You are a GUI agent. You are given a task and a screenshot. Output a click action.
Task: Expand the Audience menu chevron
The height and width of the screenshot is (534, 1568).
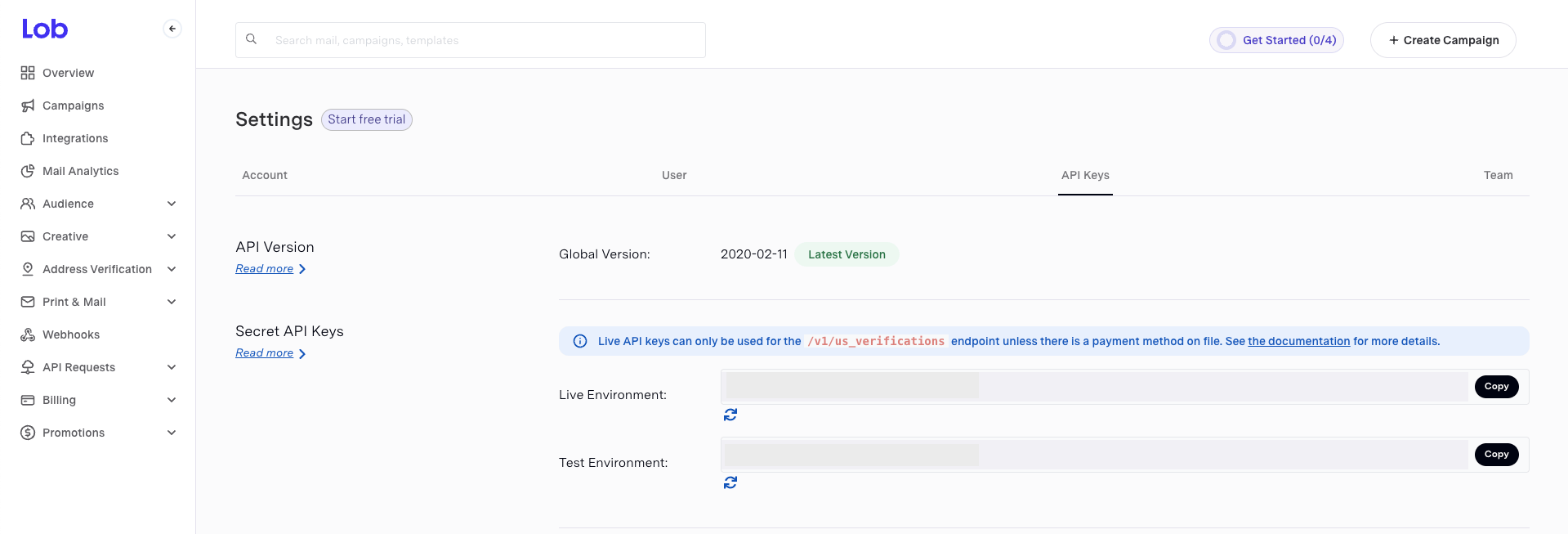(172, 204)
